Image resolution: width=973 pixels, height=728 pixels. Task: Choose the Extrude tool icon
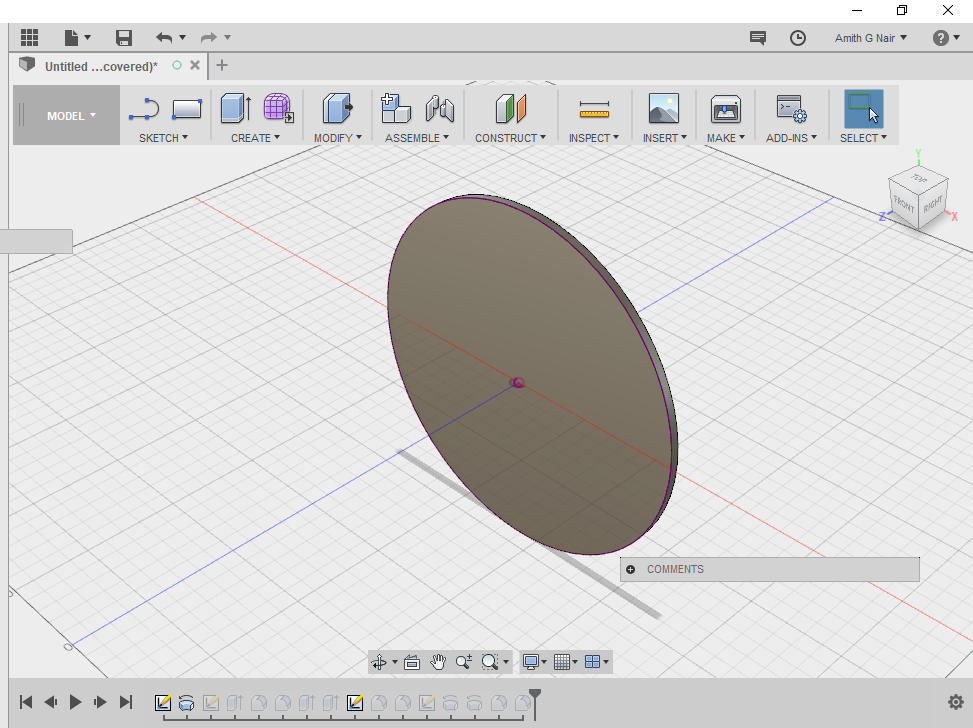pos(236,108)
